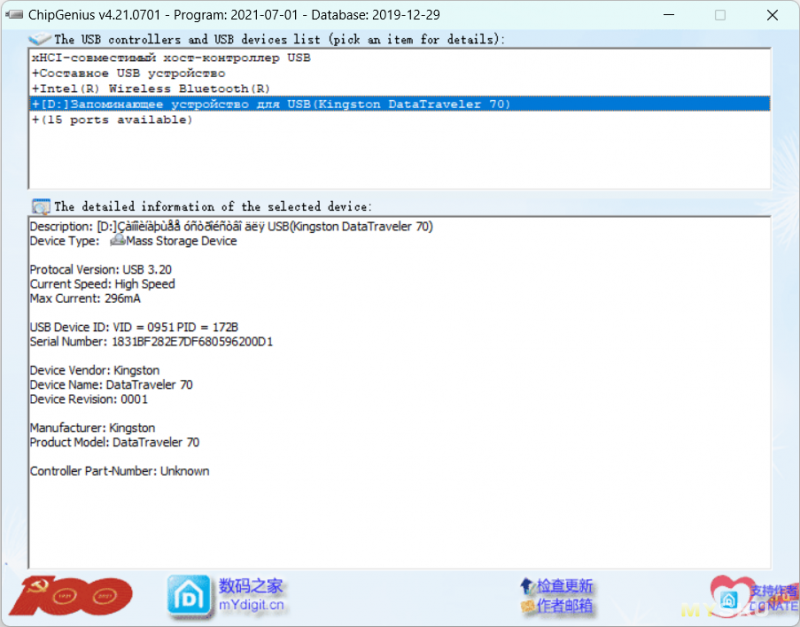Click the USB drive icon beside devices list heading
Screen dimensions: 800x627
[x=39, y=39]
